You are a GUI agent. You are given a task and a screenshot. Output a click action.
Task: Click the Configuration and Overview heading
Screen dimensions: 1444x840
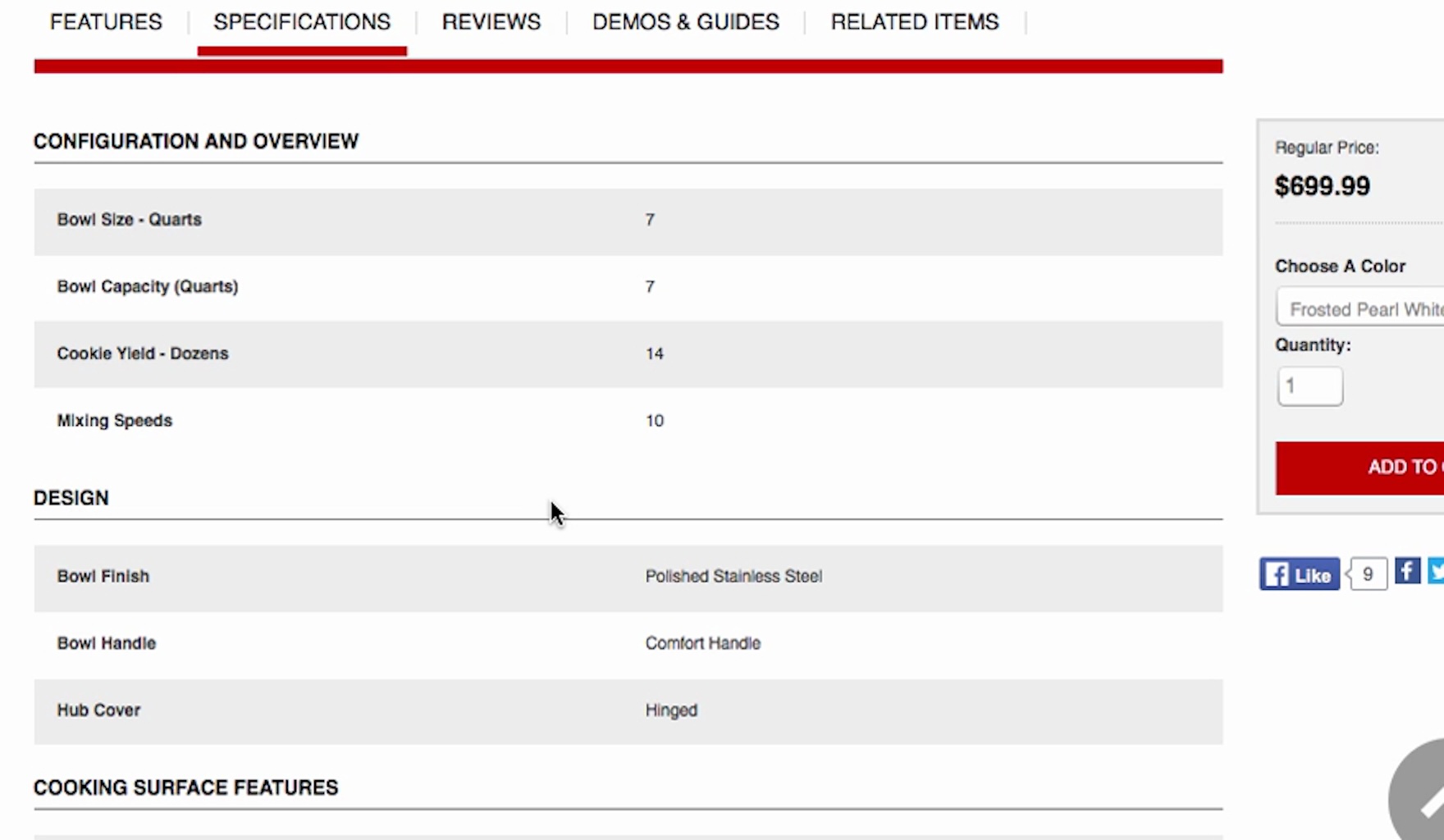pyautogui.click(x=196, y=142)
